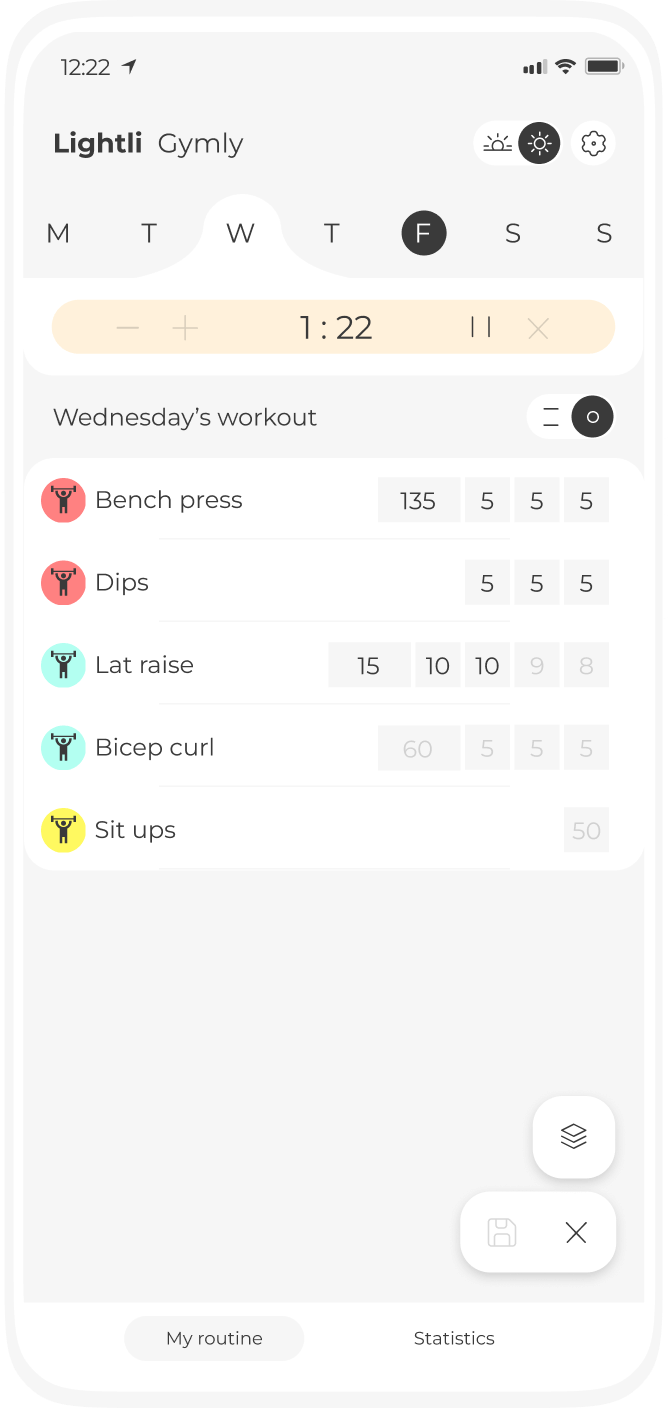Save the workout with the floppy disk icon
The width and height of the screenshot is (668, 1408).
click(x=501, y=1232)
